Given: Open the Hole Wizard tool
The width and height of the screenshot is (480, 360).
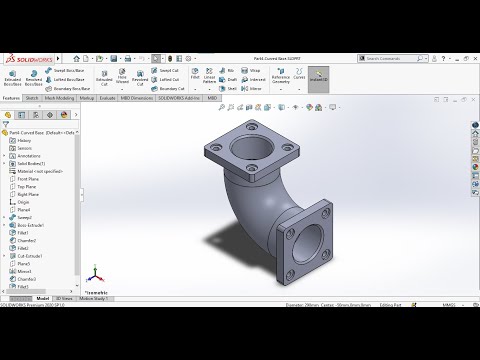Looking at the screenshot, I should [x=122, y=76].
